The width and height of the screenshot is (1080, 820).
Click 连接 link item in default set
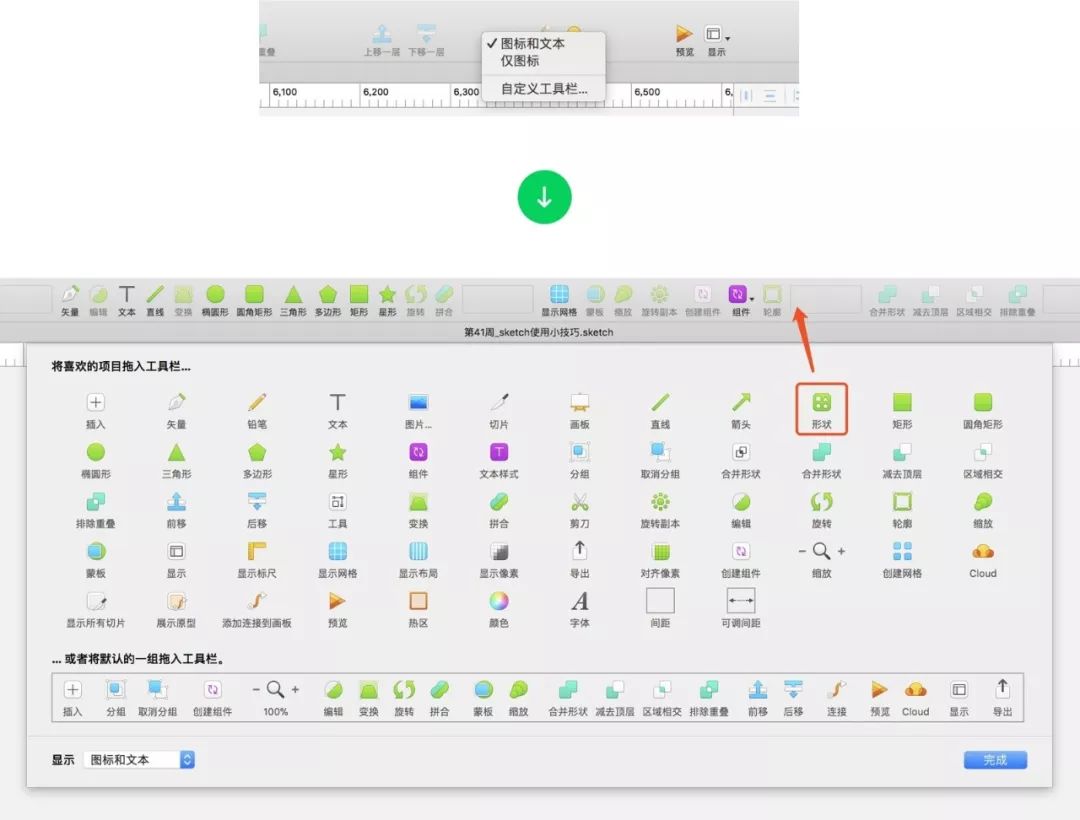(x=837, y=698)
